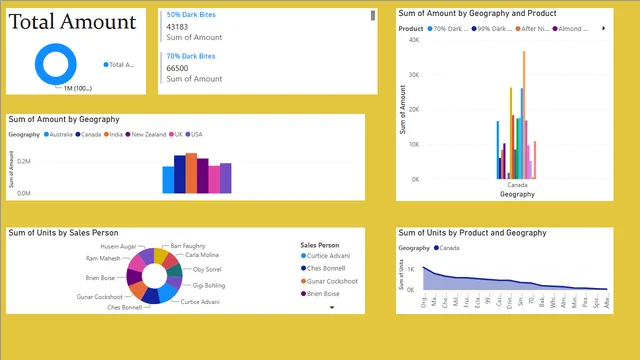Click the Carla Molina donut label
Image resolution: width=640 pixels, height=360 pixels.
pos(202,255)
